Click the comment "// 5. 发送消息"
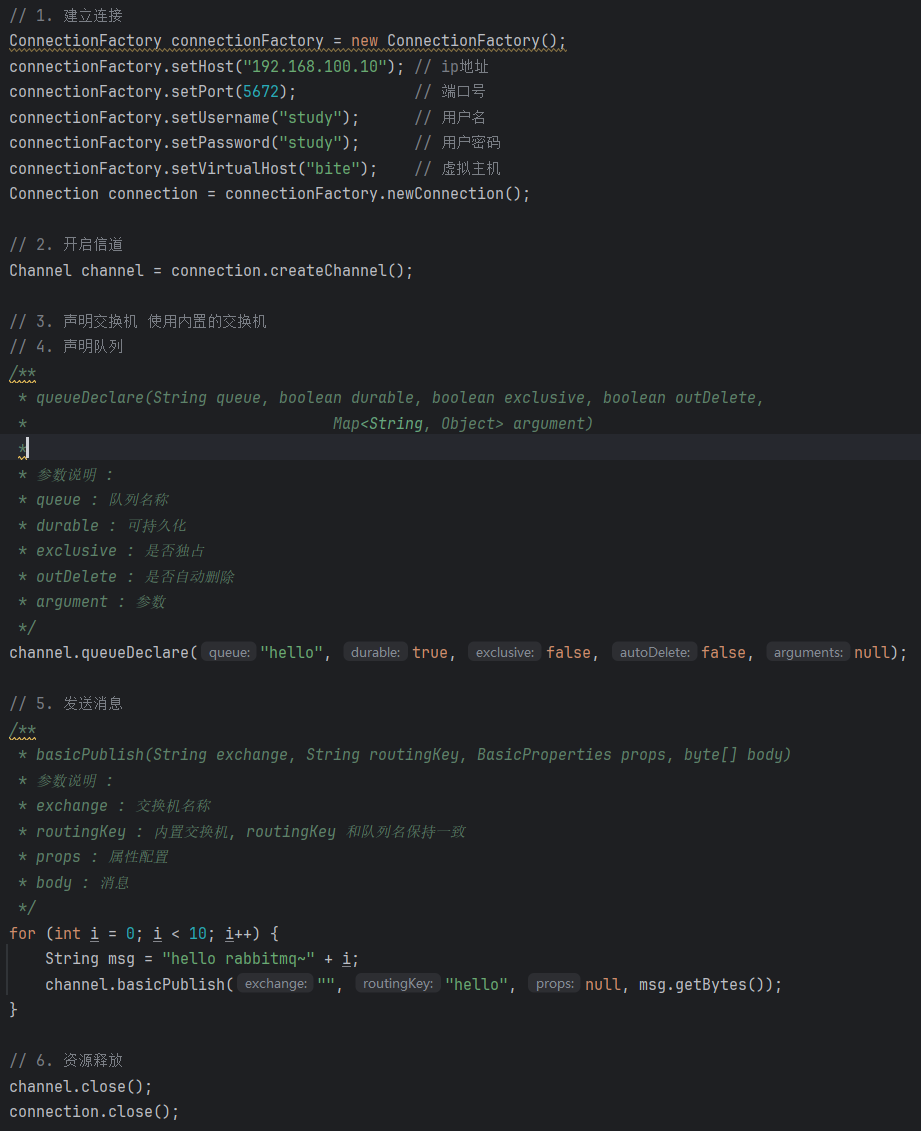 (66, 704)
